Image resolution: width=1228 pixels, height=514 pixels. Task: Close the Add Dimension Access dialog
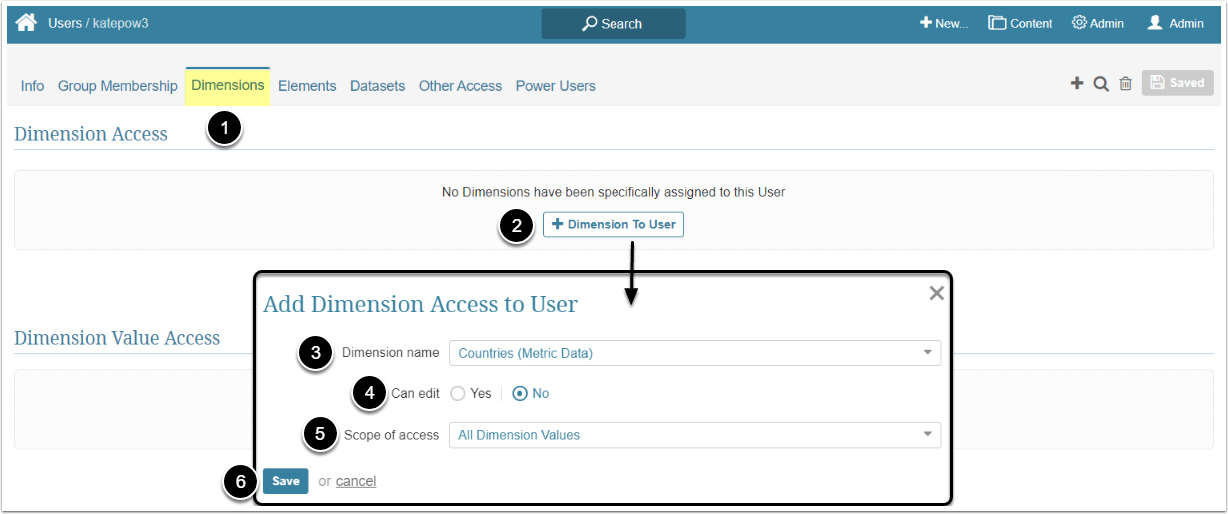(x=936, y=293)
